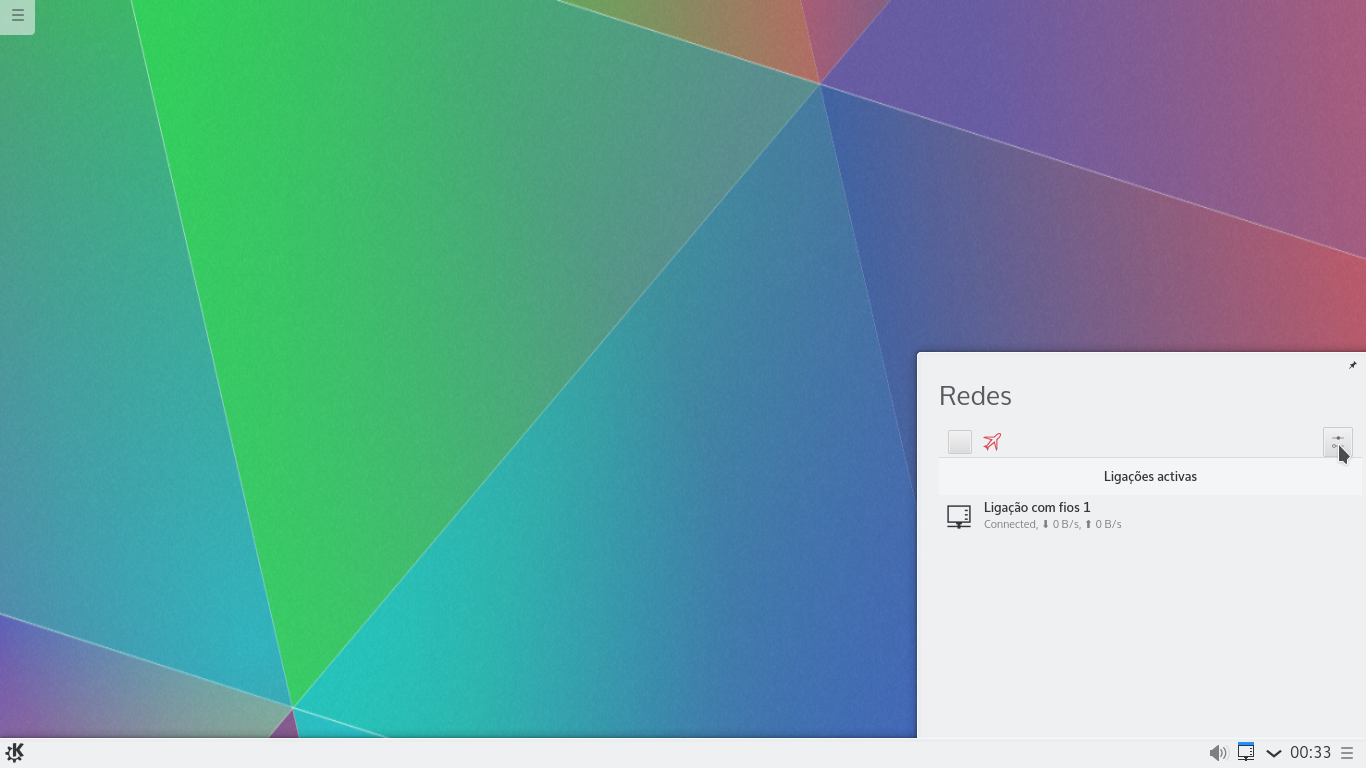Click the Connected status speed text

point(1052,524)
